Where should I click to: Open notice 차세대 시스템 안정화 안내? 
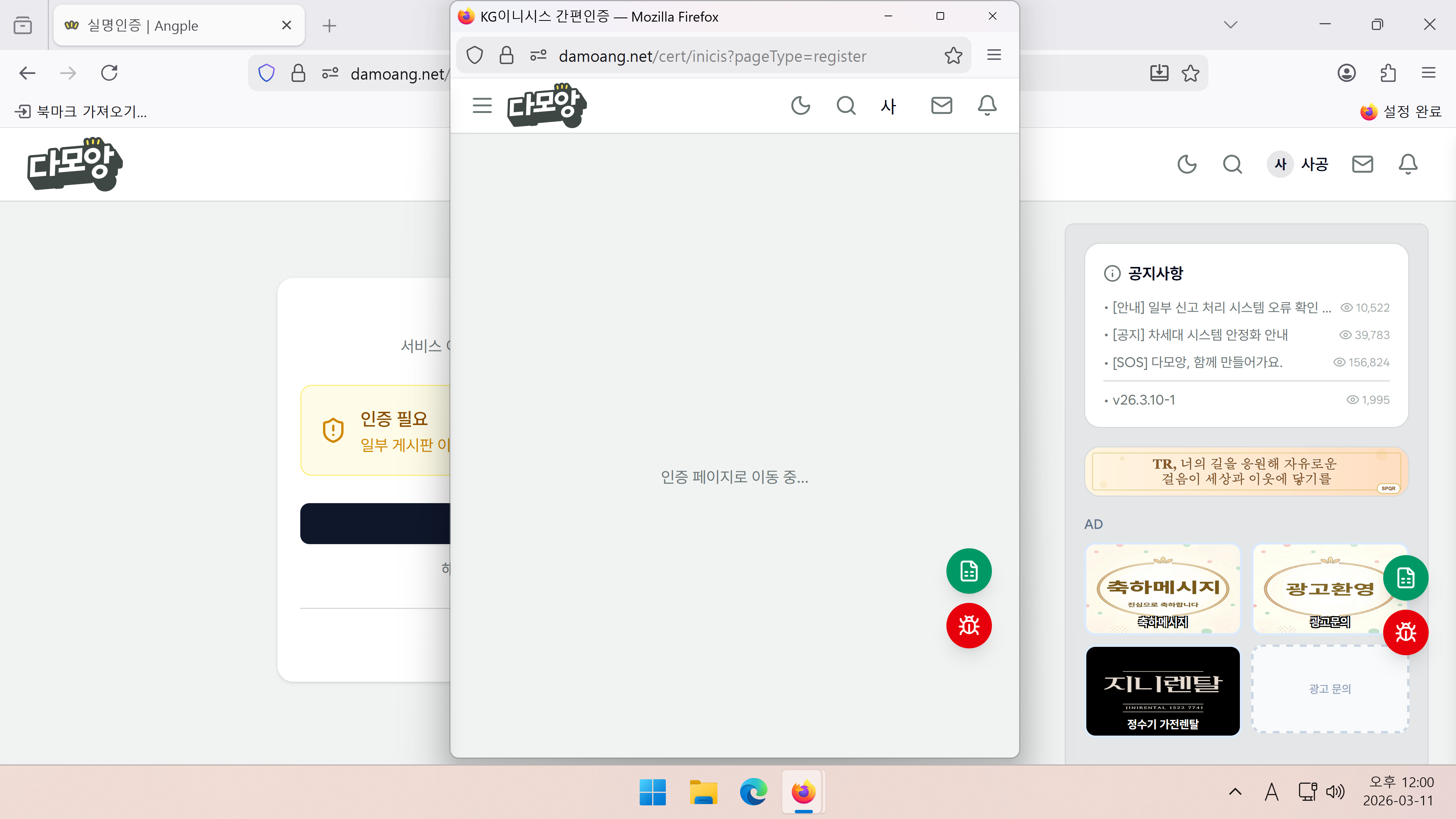pyautogui.click(x=1200, y=334)
